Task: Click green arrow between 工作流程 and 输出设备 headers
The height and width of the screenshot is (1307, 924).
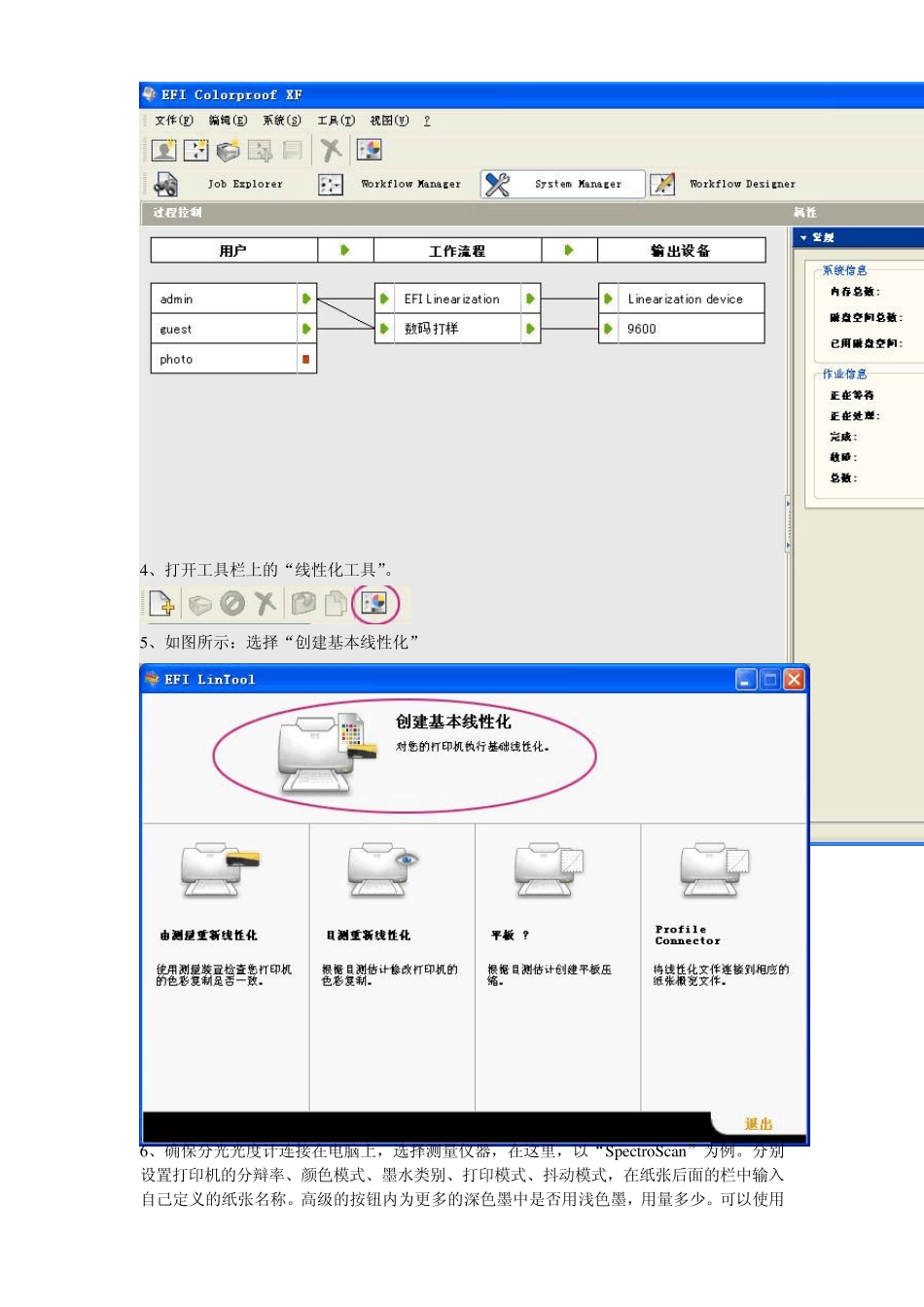Action: pos(569,250)
